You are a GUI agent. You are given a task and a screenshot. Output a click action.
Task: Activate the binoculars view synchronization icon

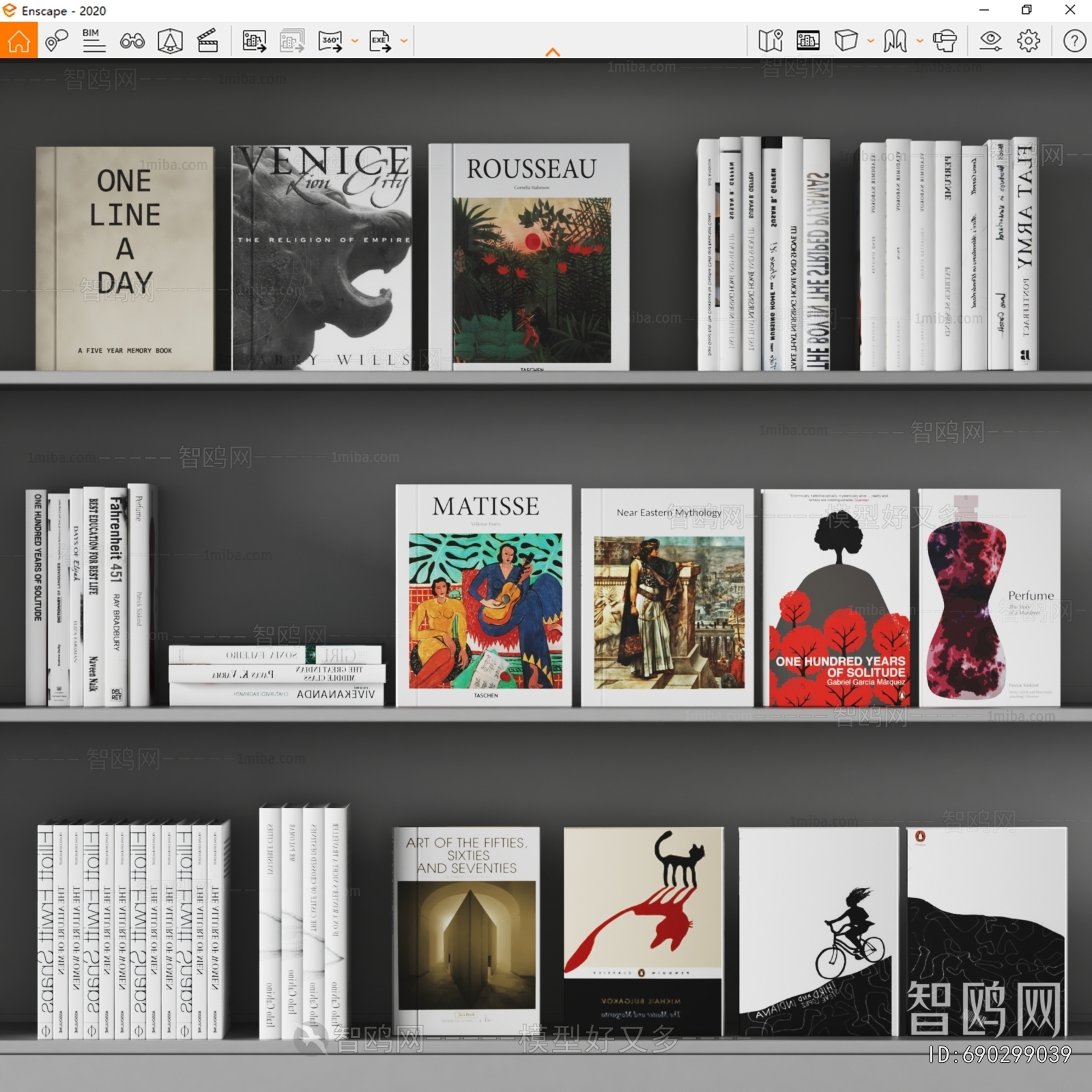coord(132,41)
